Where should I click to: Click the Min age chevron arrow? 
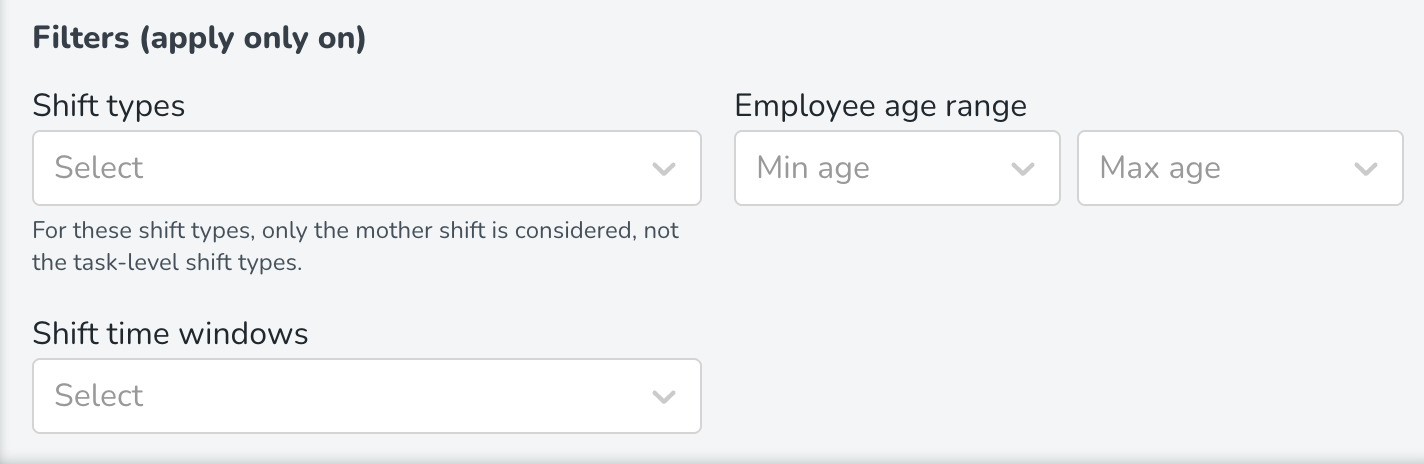point(1022,169)
